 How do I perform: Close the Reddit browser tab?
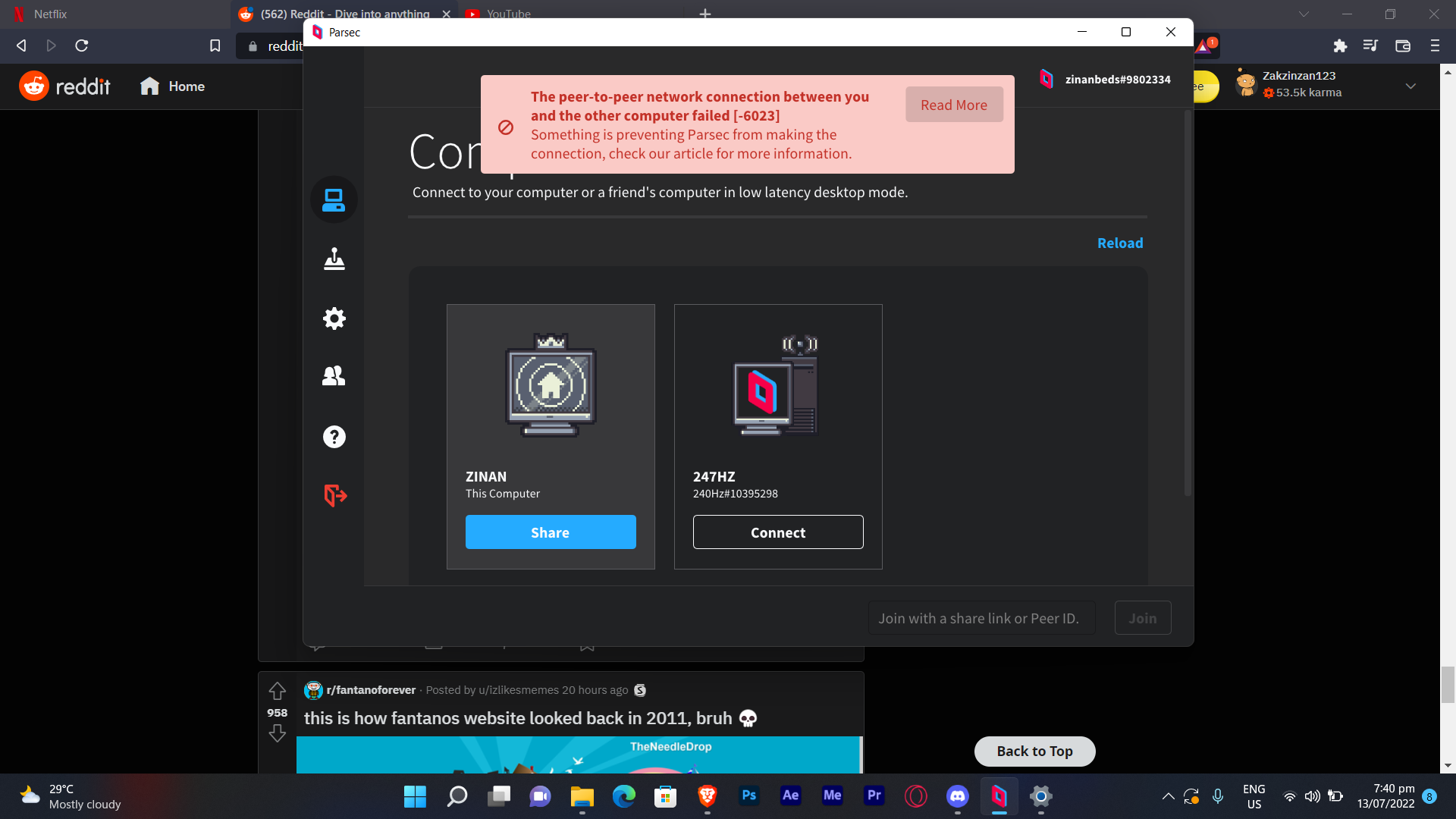(447, 14)
